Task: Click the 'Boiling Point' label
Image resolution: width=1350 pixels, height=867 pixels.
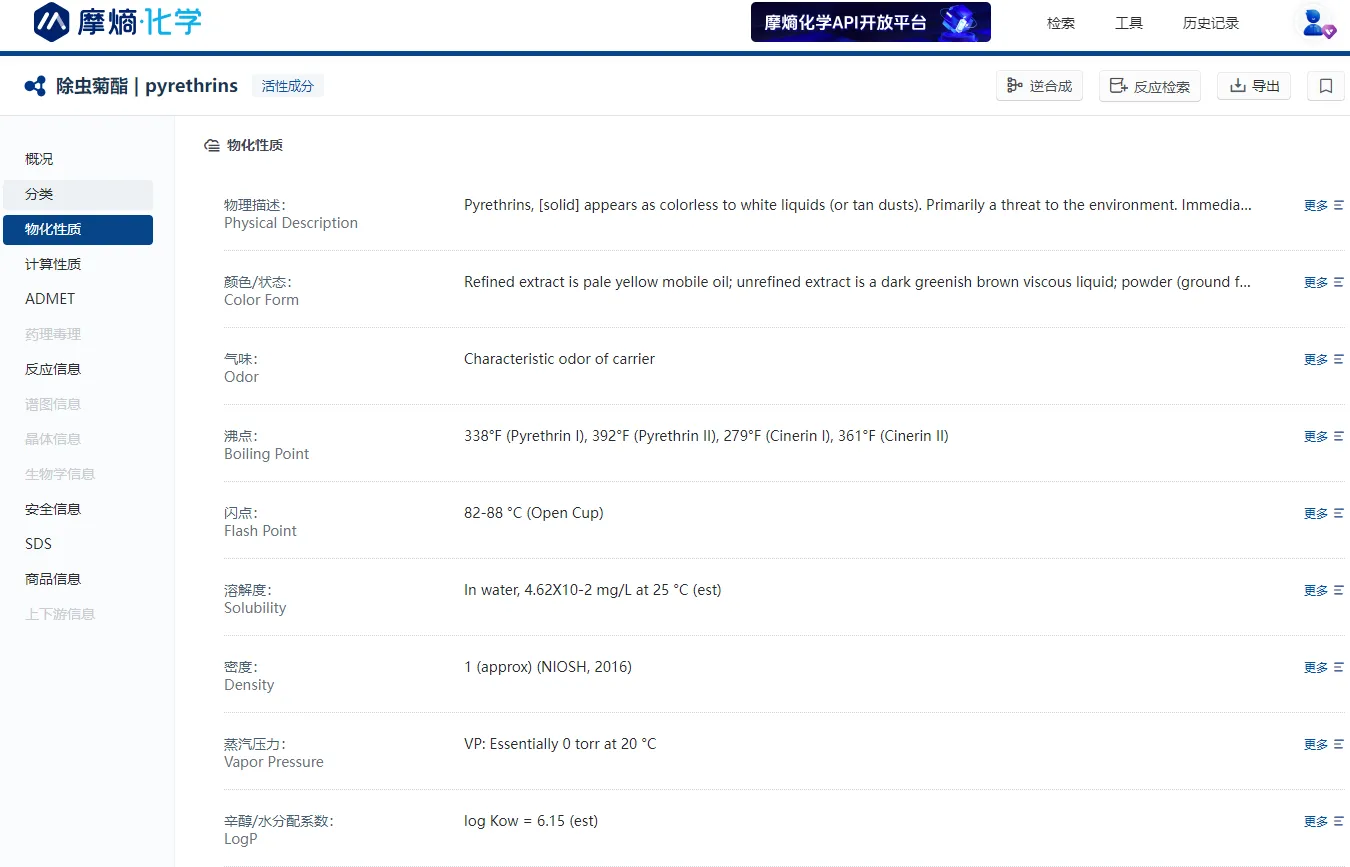Action: click(x=266, y=454)
